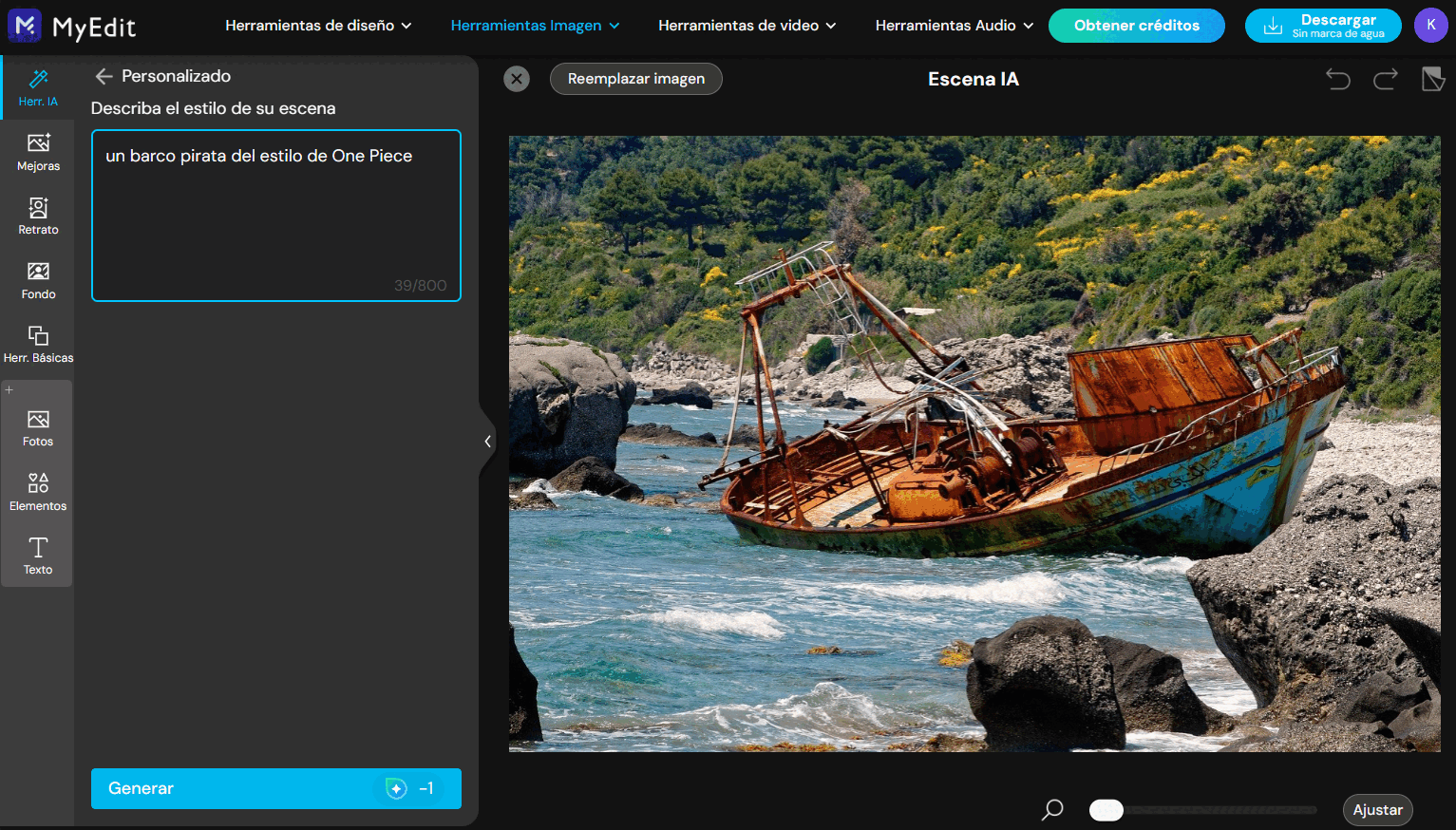Select the Retrato portrait tools
The width and height of the screenshot is (1456, 830).
coord(38,216)
